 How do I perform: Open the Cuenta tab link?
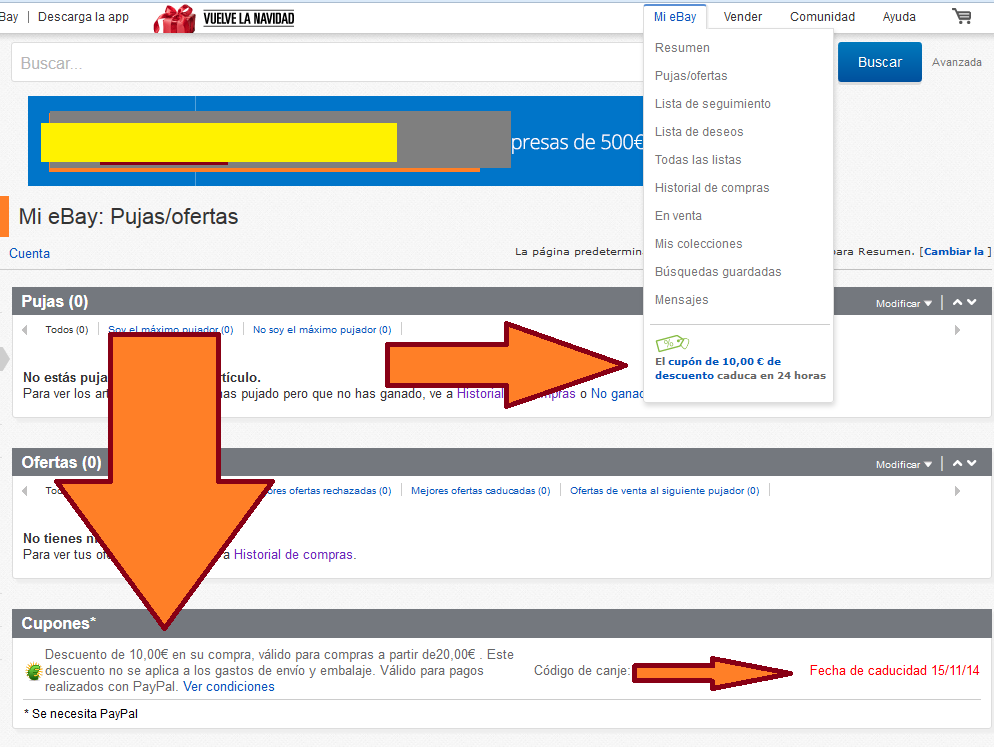click(x=29, y=253)
